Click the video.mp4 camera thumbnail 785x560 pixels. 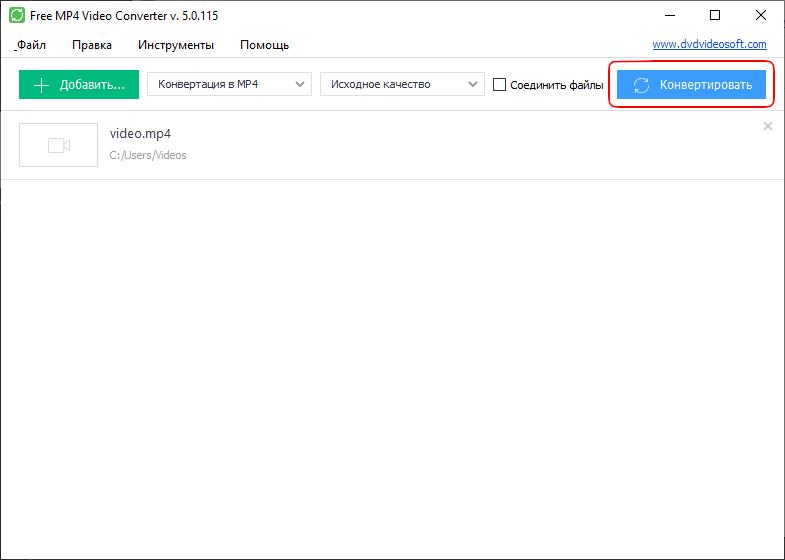point(59,145)
